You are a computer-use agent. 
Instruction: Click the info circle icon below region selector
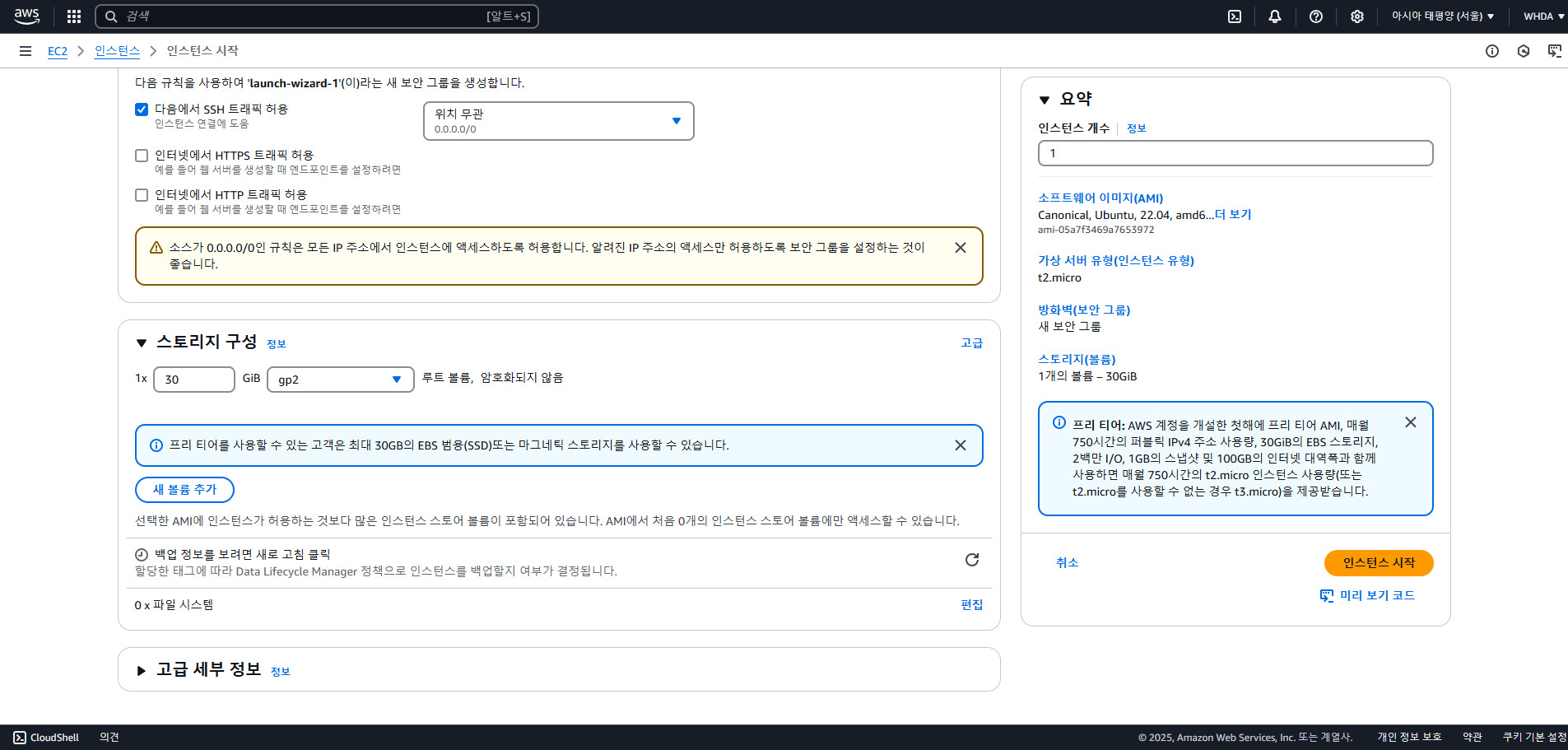tap(1492, 51)
